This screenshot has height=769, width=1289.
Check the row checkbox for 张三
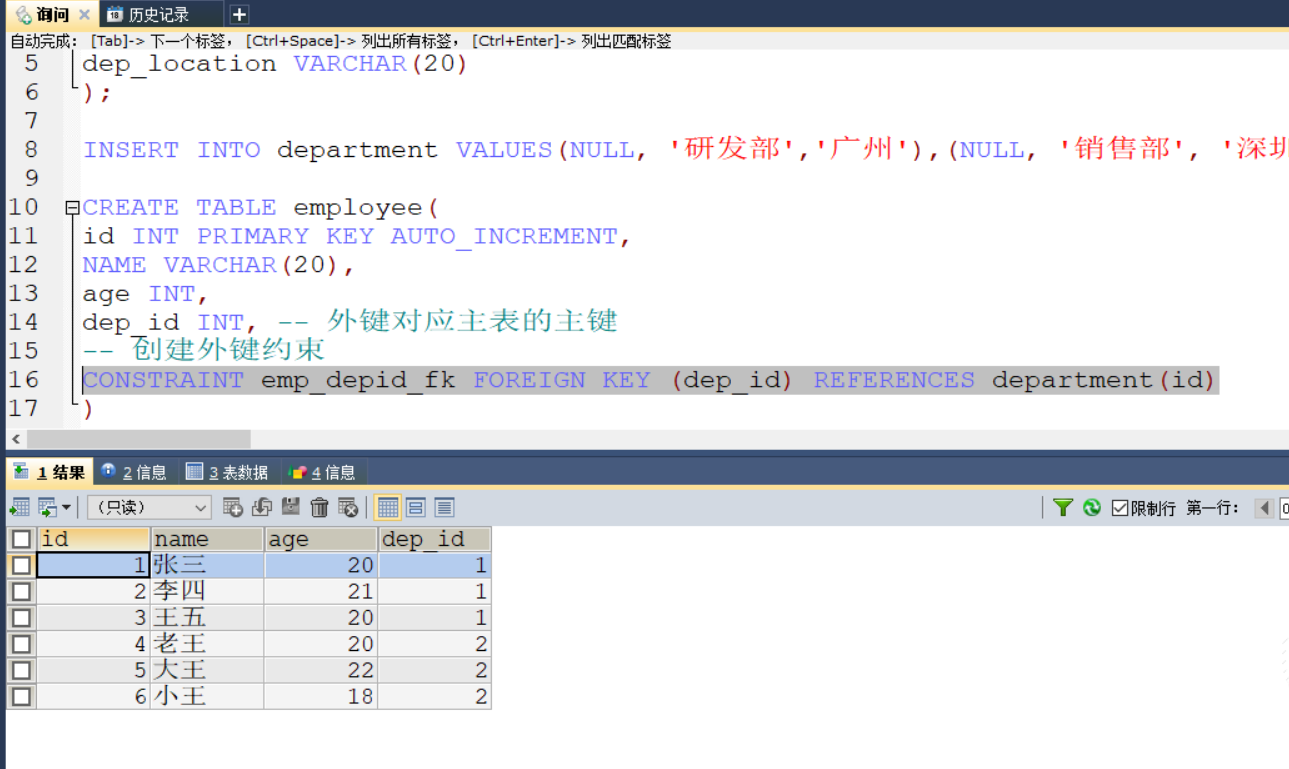click(21, 565)
